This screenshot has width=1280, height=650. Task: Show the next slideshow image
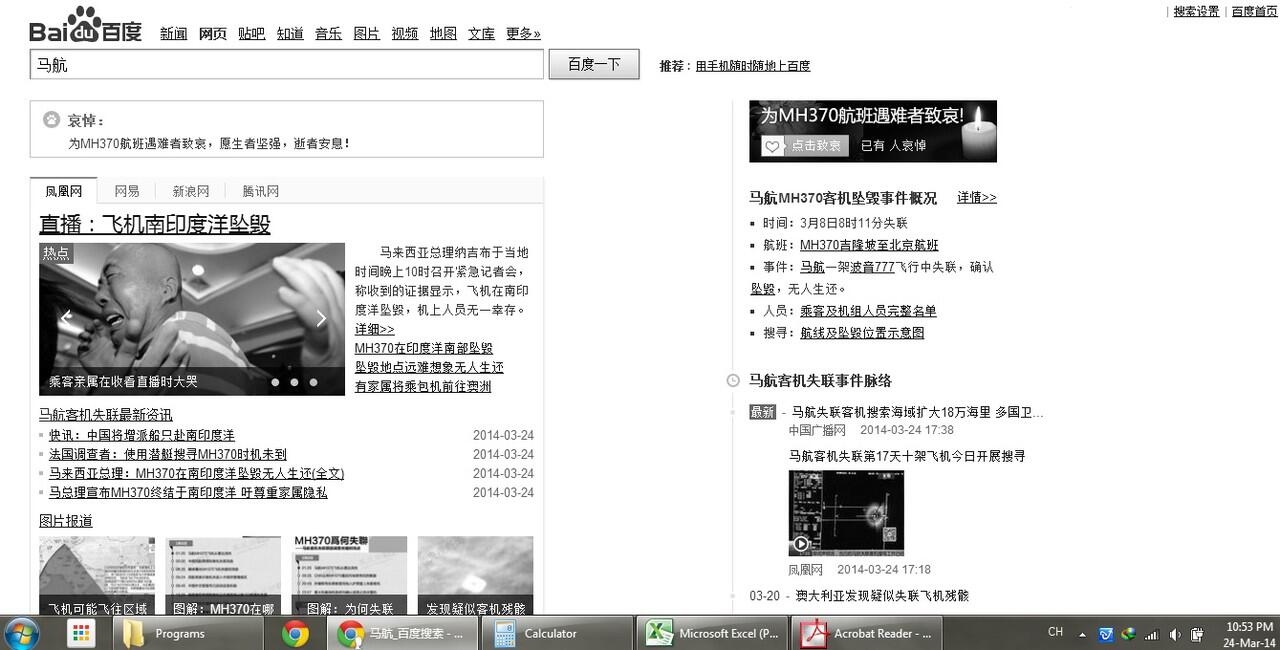click(321, 318)
